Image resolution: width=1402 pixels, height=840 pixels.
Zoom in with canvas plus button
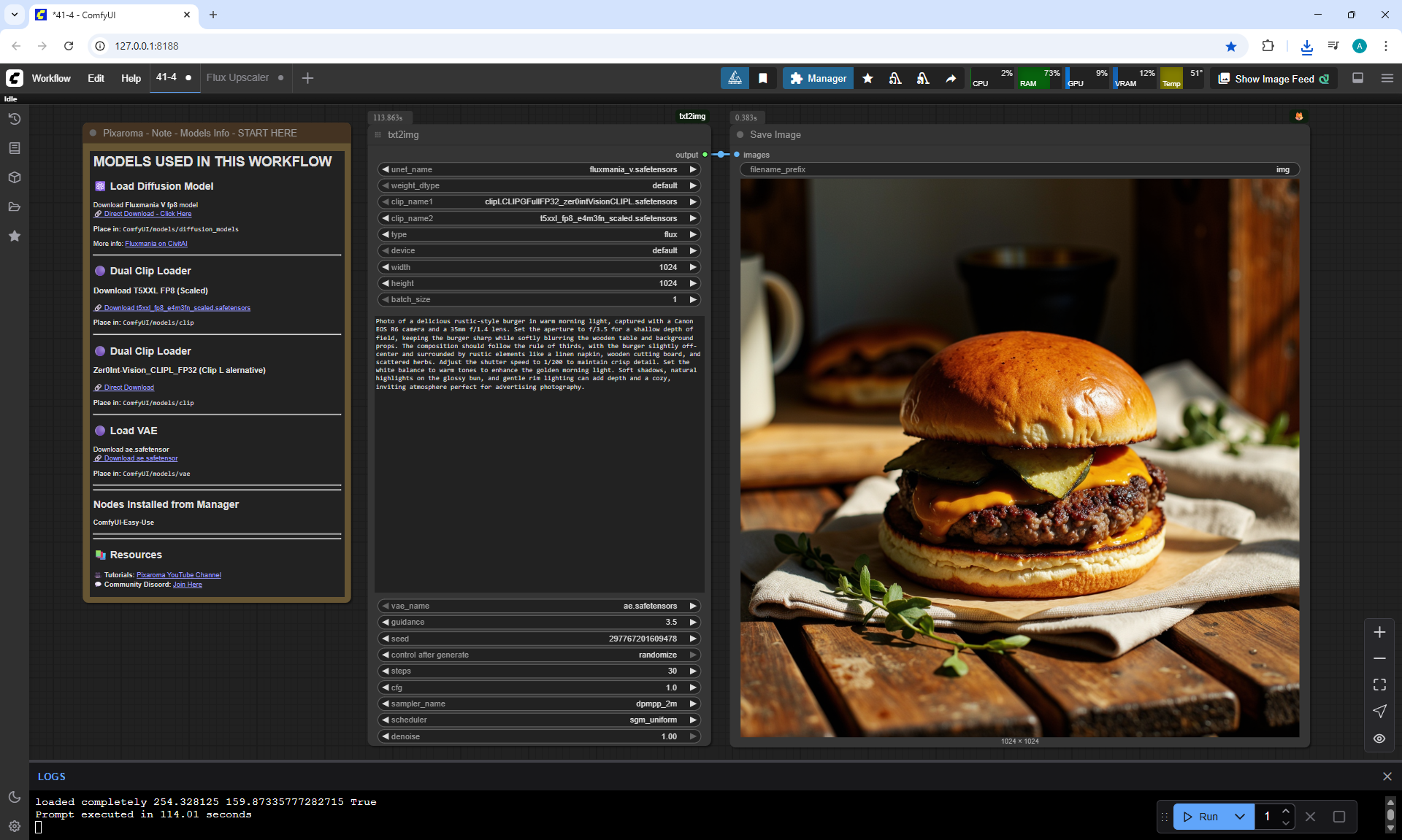[x=1379, y=632]
